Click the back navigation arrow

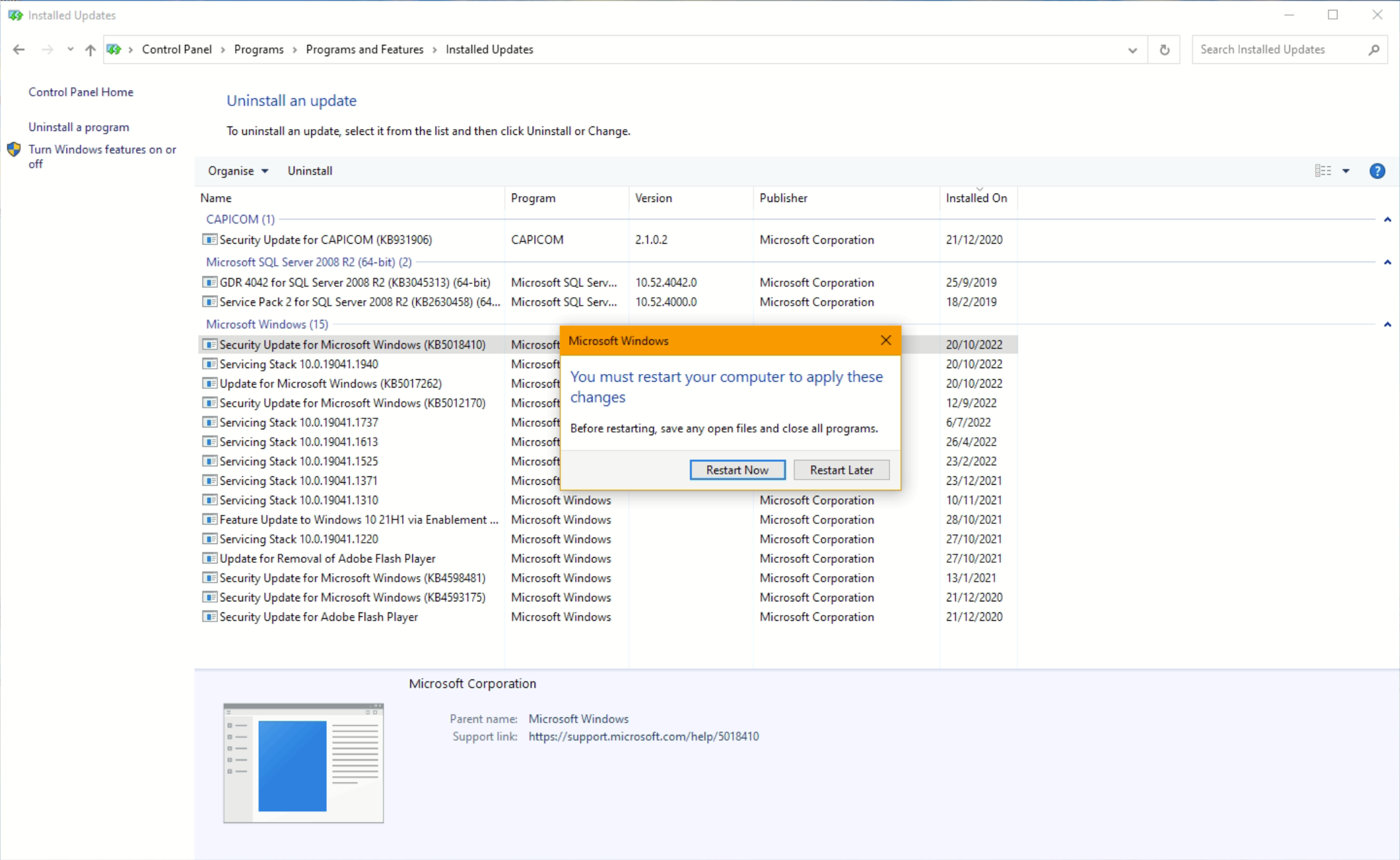pyautogui.click(x=19, y=50)
